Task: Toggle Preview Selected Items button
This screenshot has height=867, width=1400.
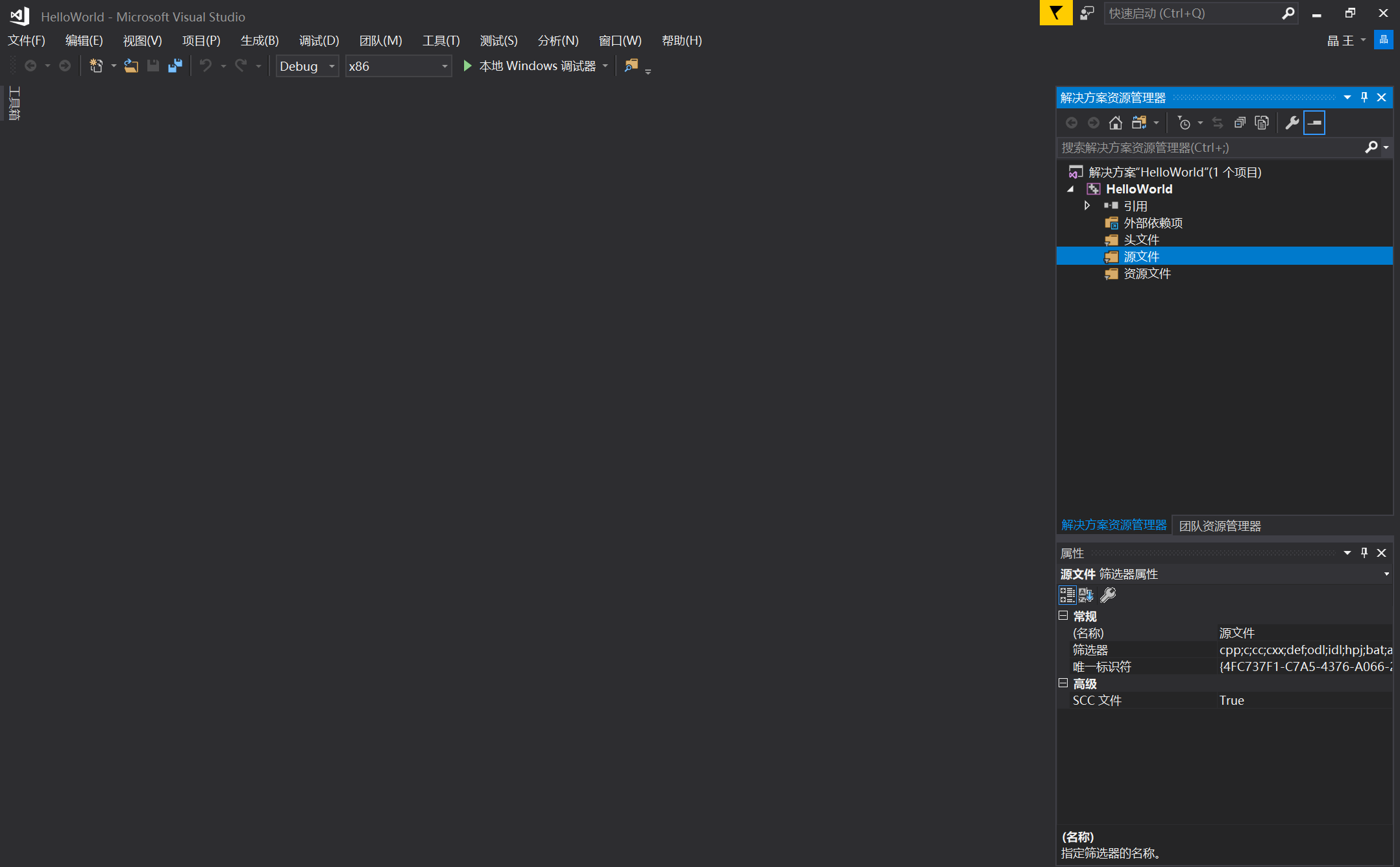Action: coord(1314,123)
